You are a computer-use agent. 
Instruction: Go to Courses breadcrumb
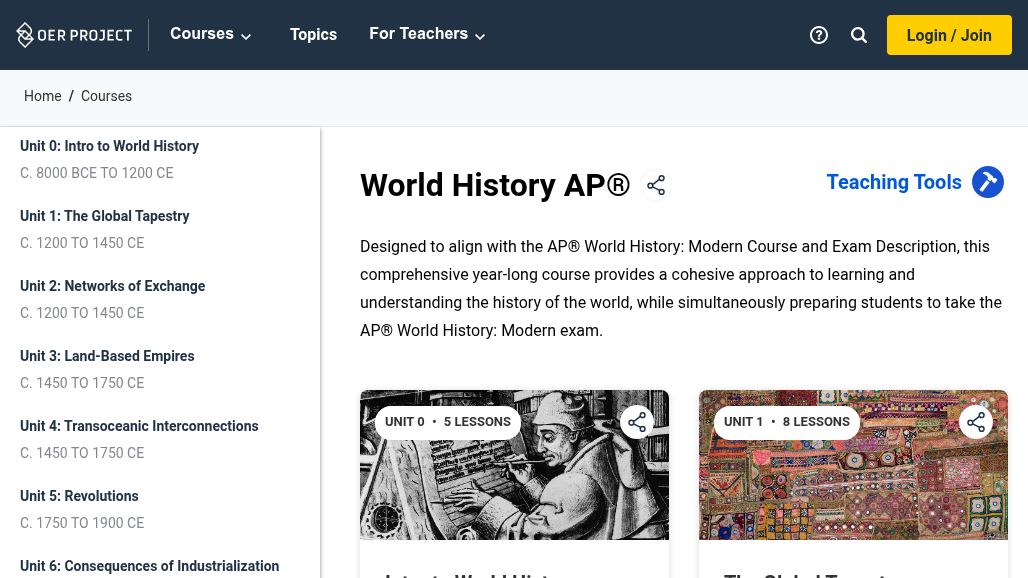click(x=106, y=96)
